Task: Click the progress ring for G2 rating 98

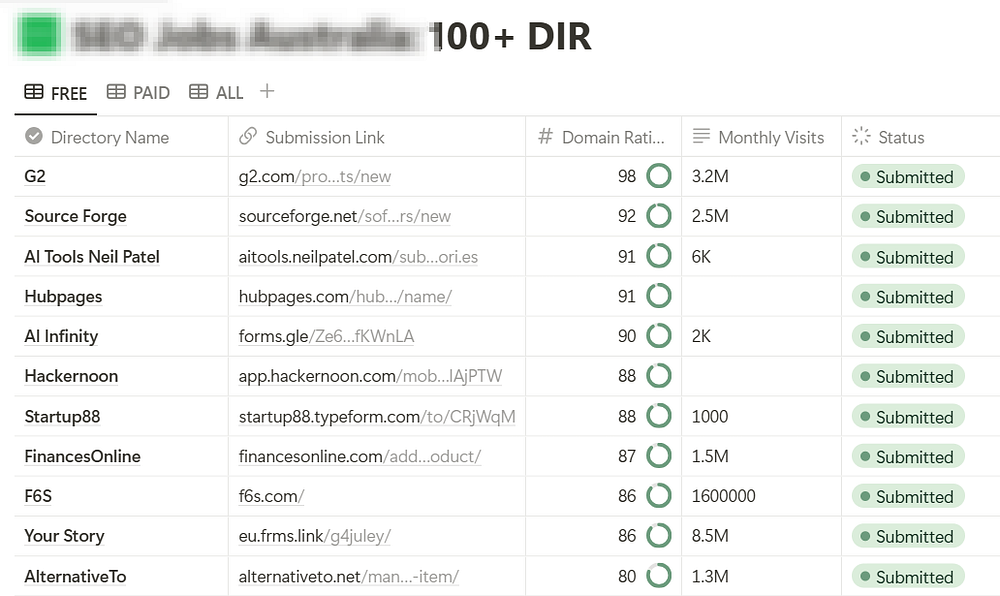Action: coord(659,176)
